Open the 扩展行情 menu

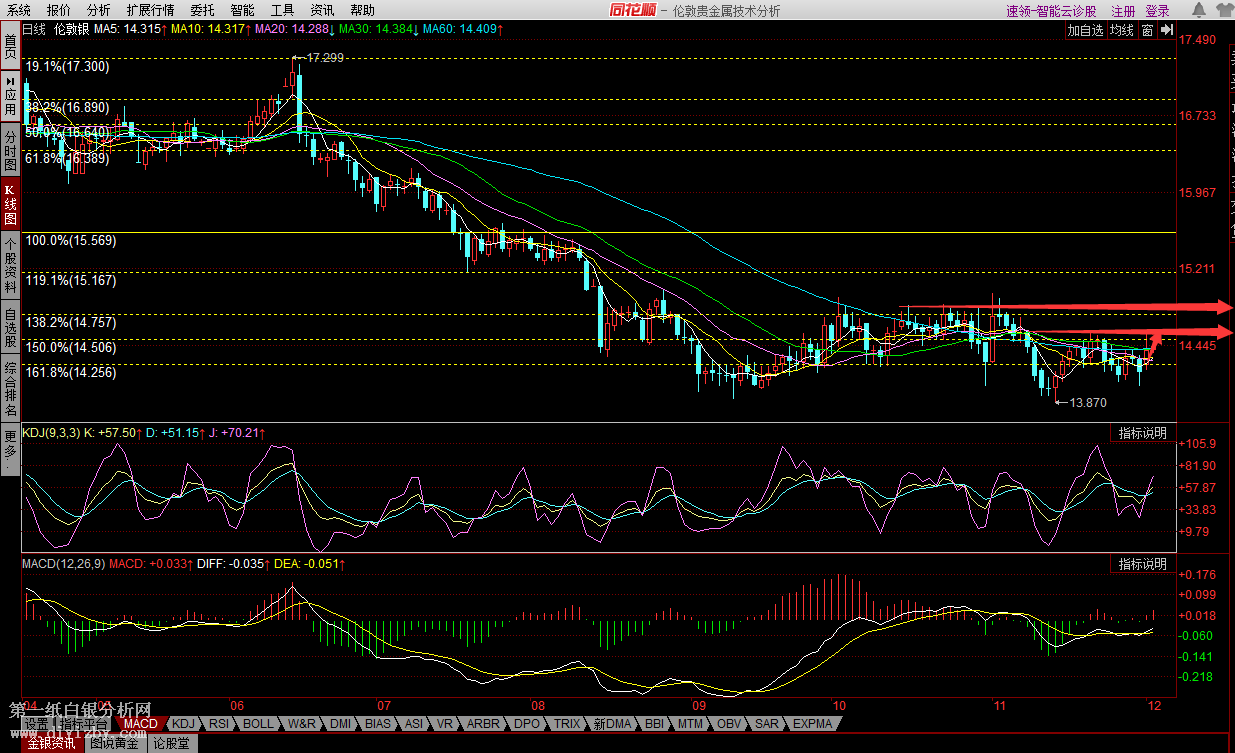tap(150, 11)
